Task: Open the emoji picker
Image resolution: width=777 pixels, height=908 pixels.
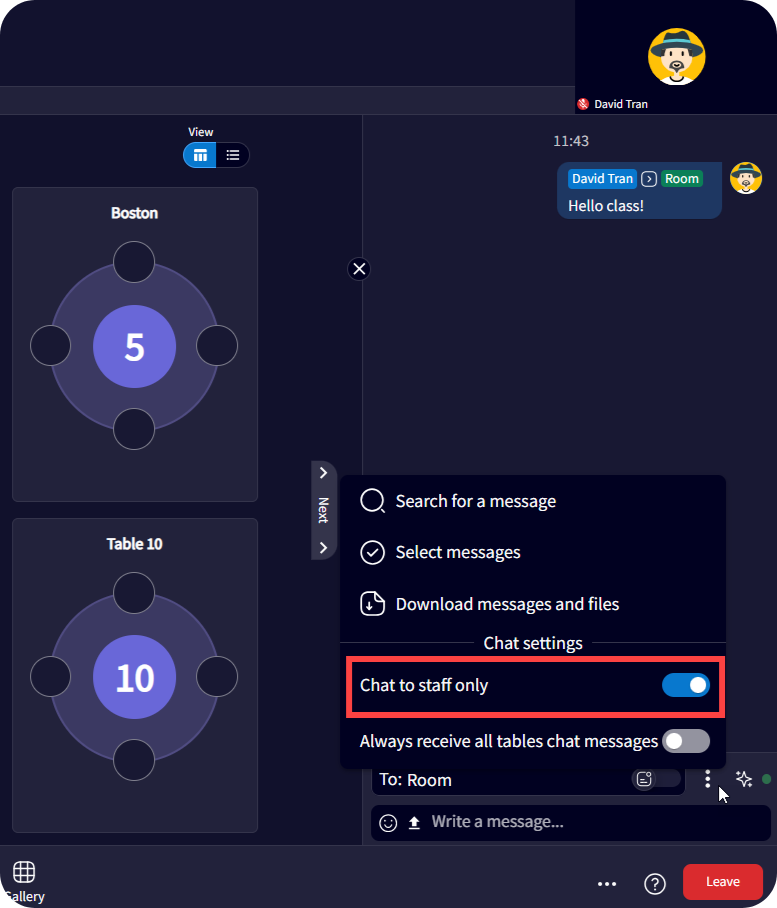Action: [388, 823]
